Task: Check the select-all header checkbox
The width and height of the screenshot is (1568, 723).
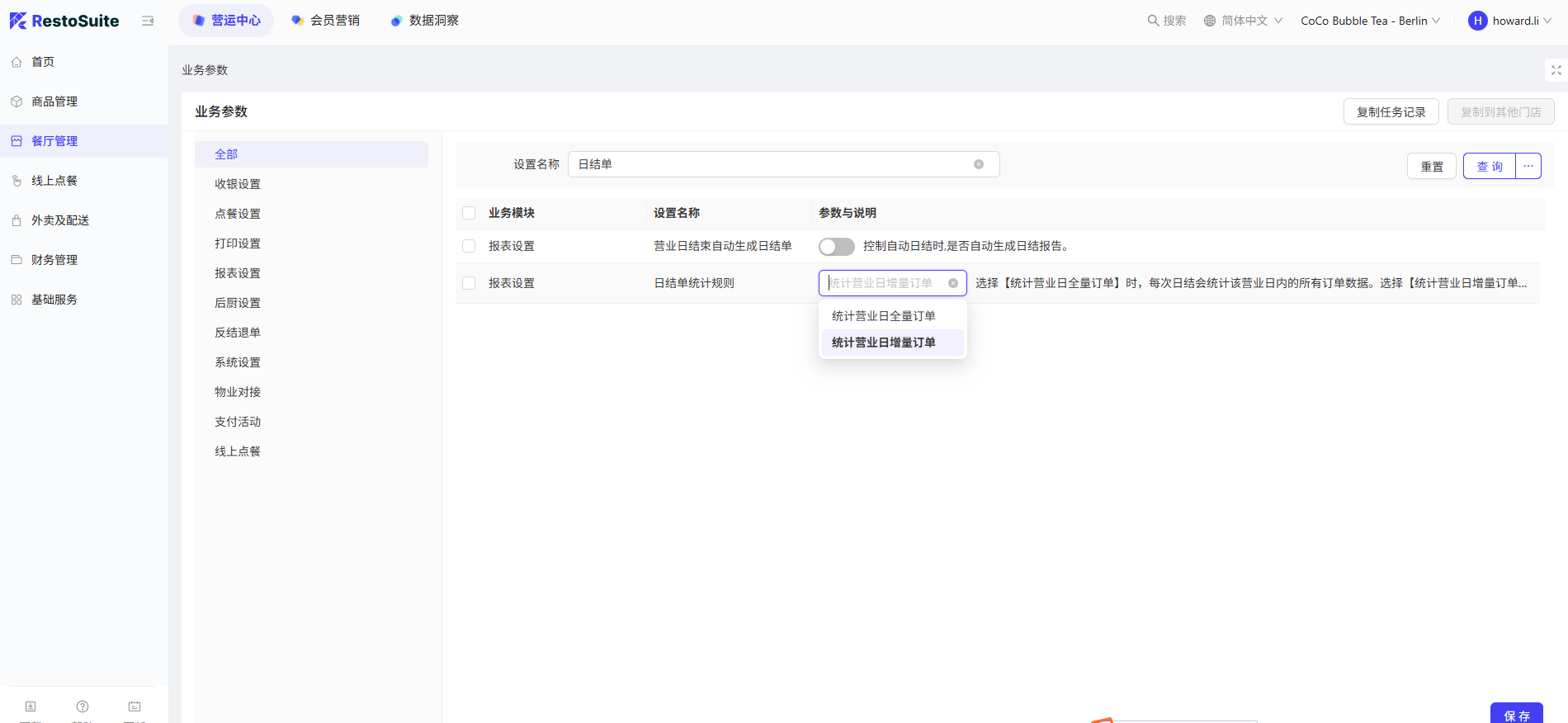Action: click(x=469, y=213)
